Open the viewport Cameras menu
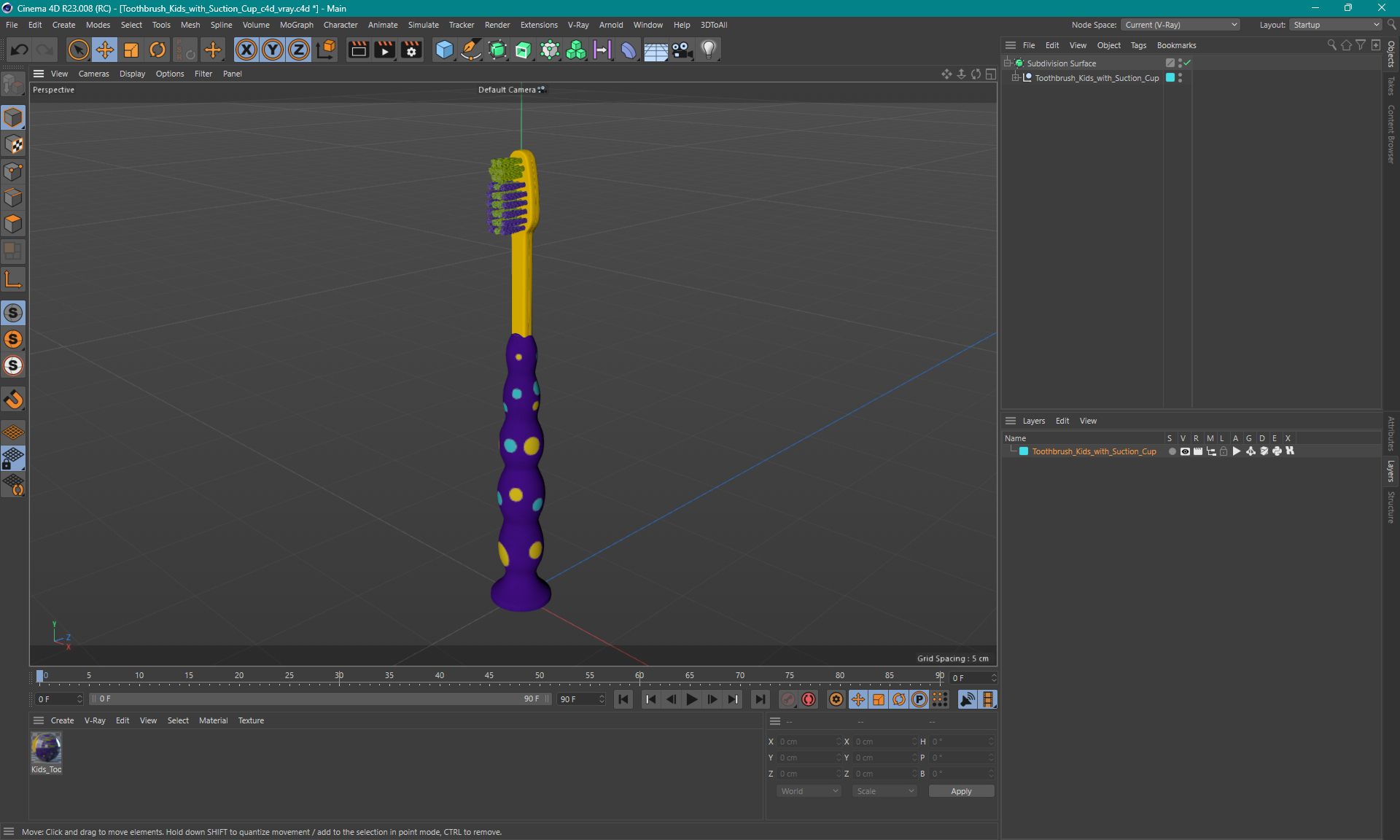1400x840 pixels. click(x=93, y=74)
